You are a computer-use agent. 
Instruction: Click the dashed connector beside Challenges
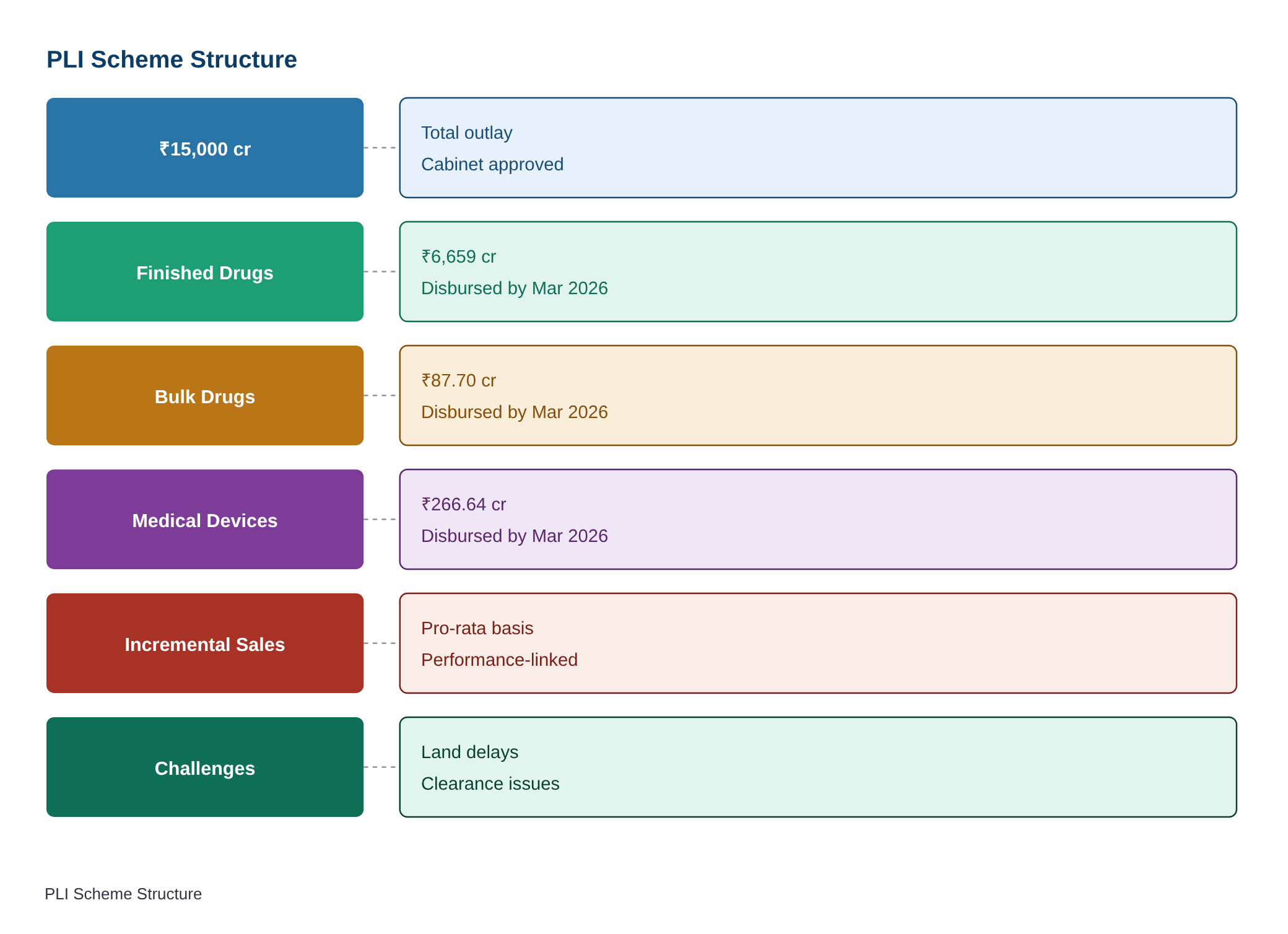pos(380,767)
